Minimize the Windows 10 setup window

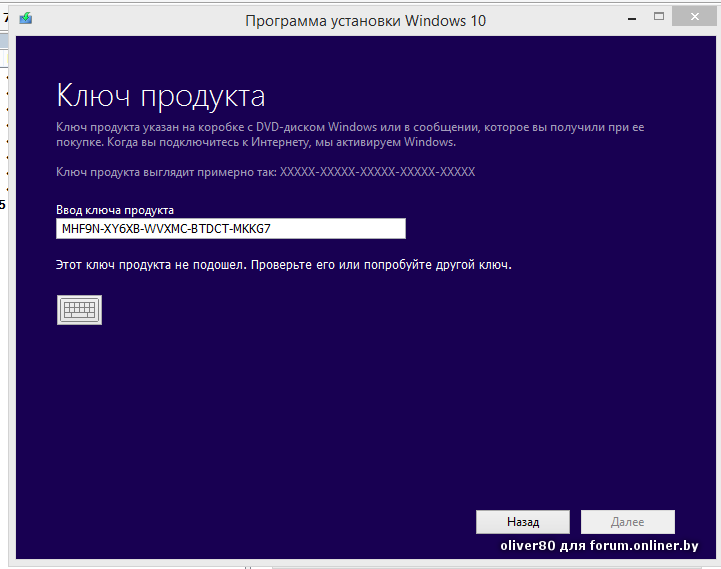[x=632, y=18]
